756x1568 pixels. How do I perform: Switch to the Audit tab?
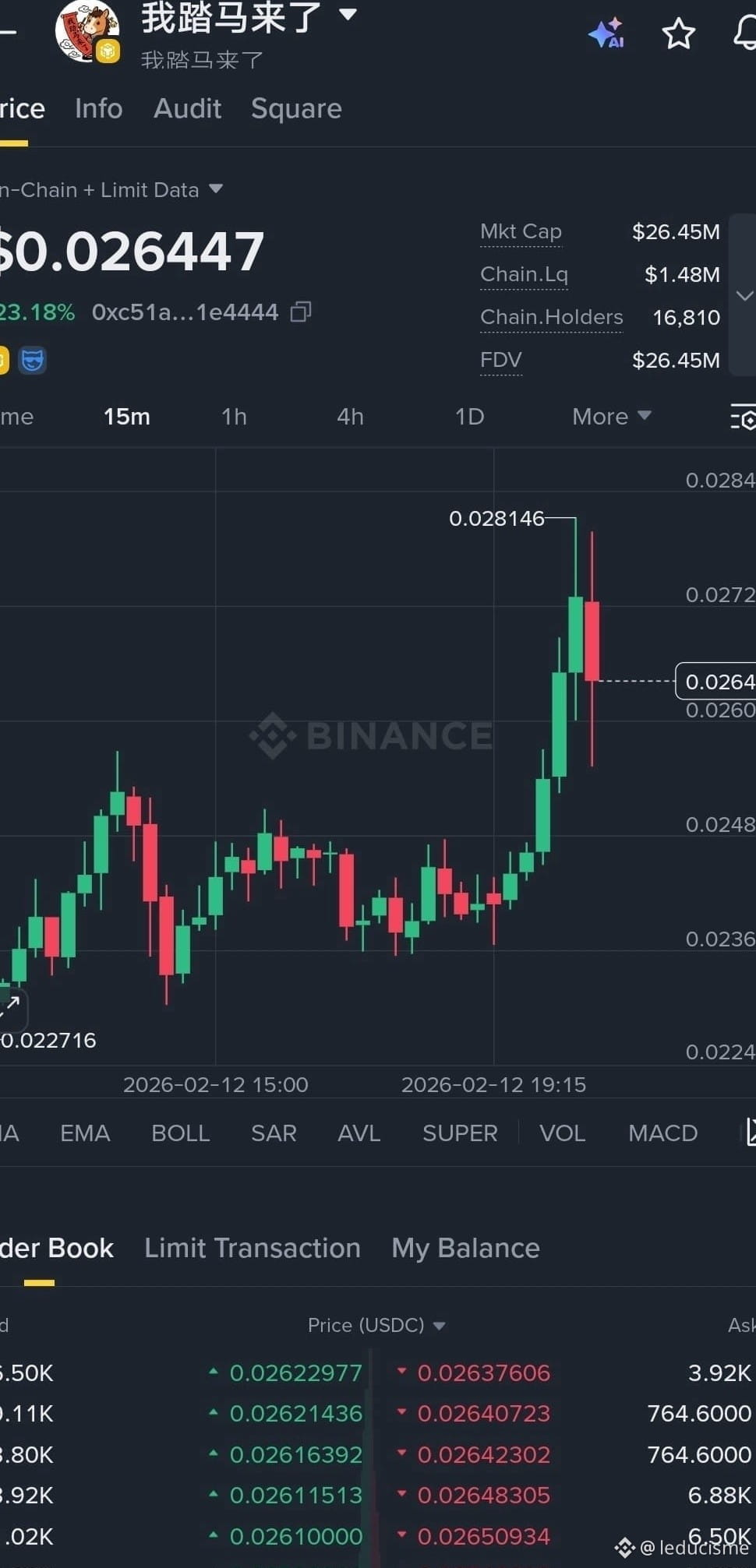point(187,108)
